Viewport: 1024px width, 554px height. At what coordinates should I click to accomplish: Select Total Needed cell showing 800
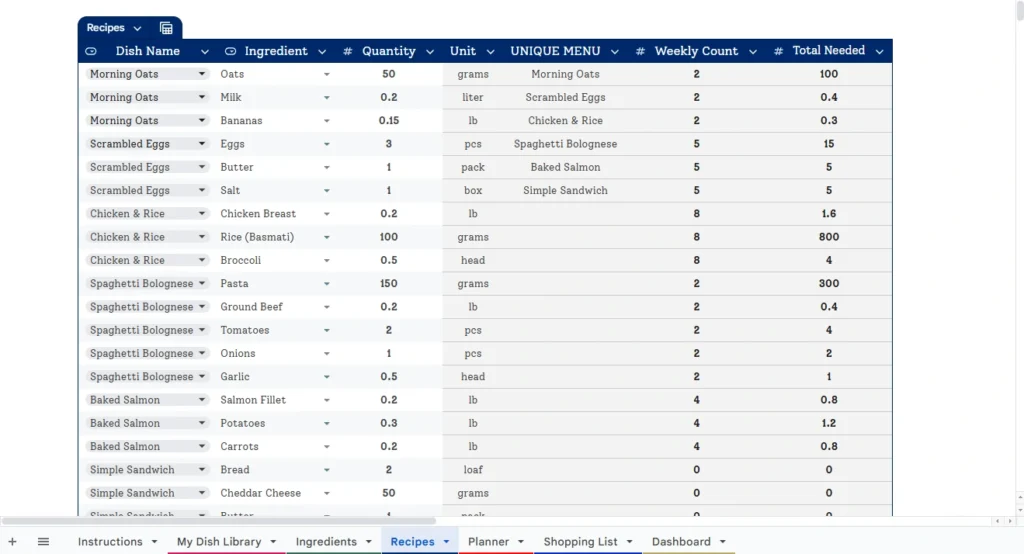pyautogui.click(x=829, y=237)
